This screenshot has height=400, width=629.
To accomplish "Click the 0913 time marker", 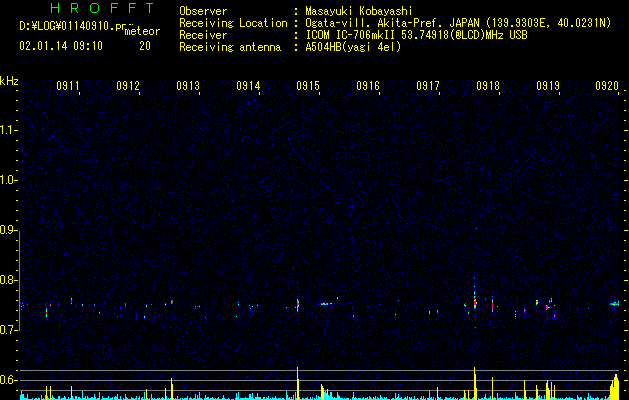I will 188,86.
